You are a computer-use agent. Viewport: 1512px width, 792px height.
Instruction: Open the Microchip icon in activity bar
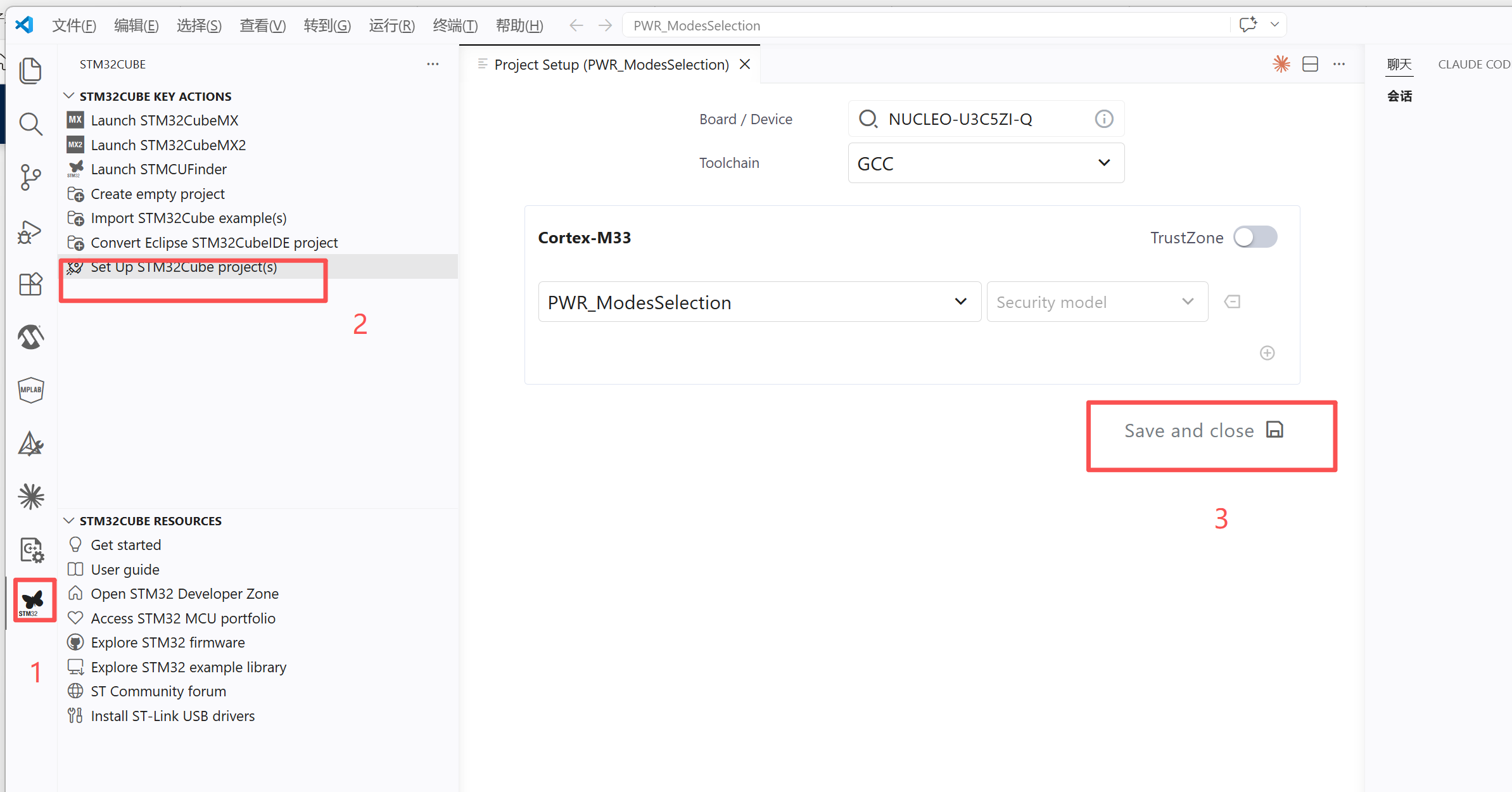30,337
